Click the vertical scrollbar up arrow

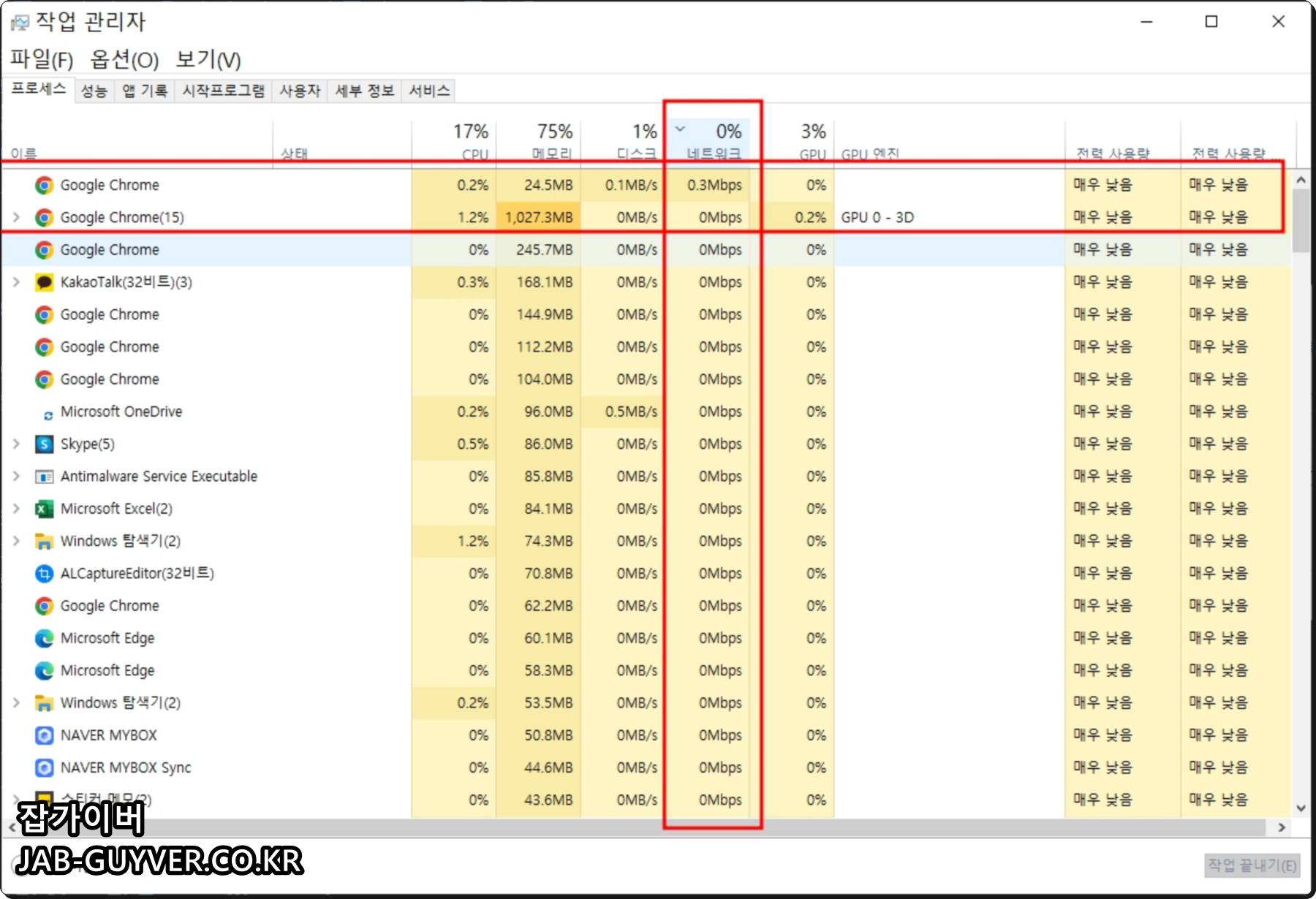[x=1301, y=180]
